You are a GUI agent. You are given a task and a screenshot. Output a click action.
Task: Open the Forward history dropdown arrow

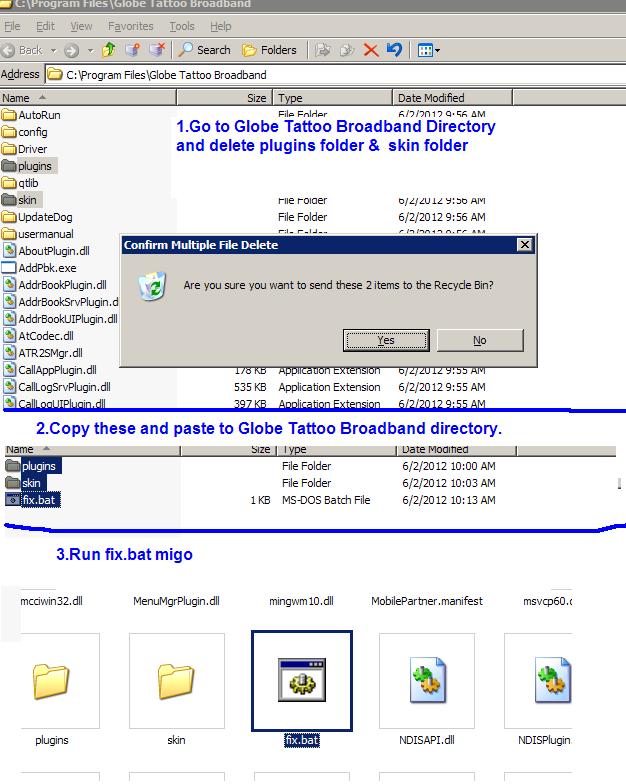90,50
